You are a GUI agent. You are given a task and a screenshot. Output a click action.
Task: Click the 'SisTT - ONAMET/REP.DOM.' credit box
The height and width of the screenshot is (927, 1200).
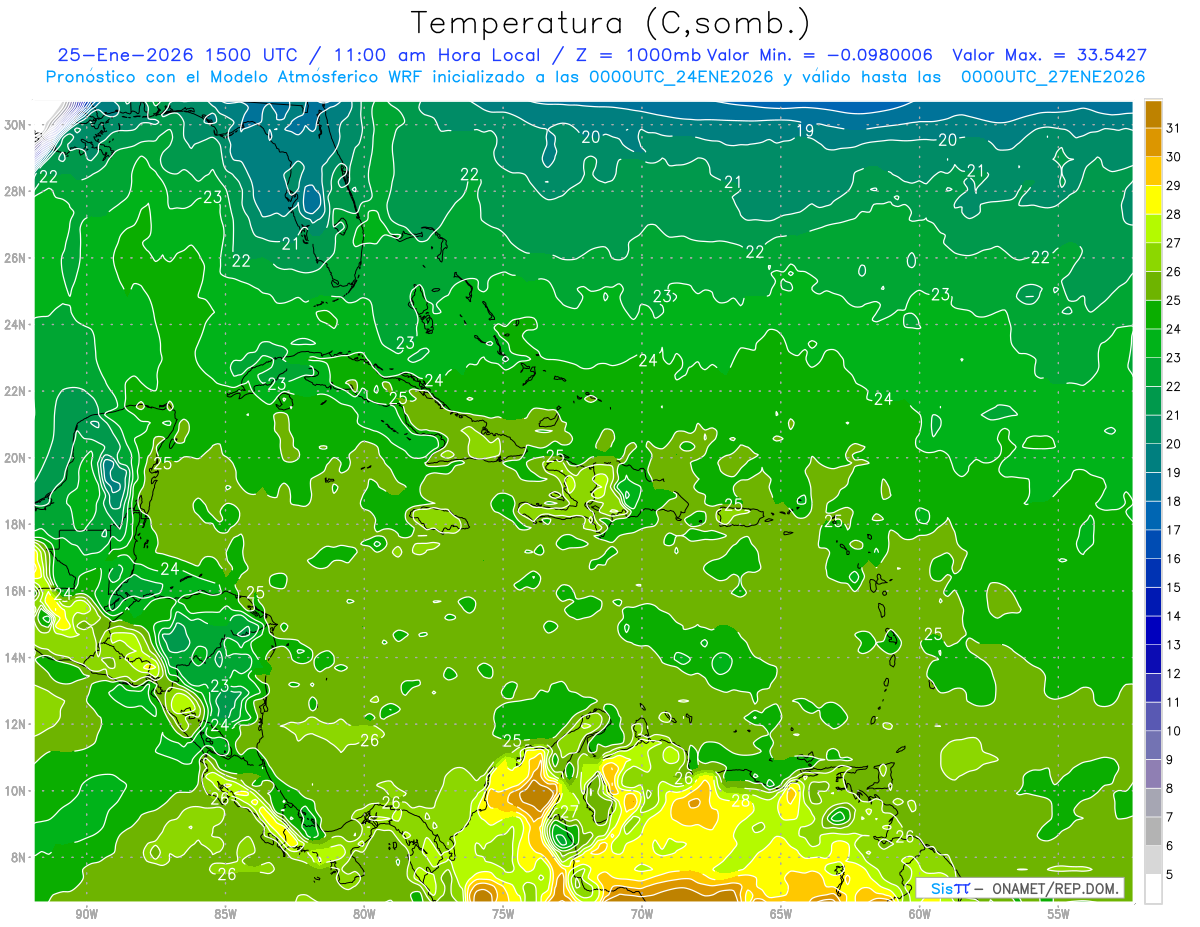[x=1021, y=888]
